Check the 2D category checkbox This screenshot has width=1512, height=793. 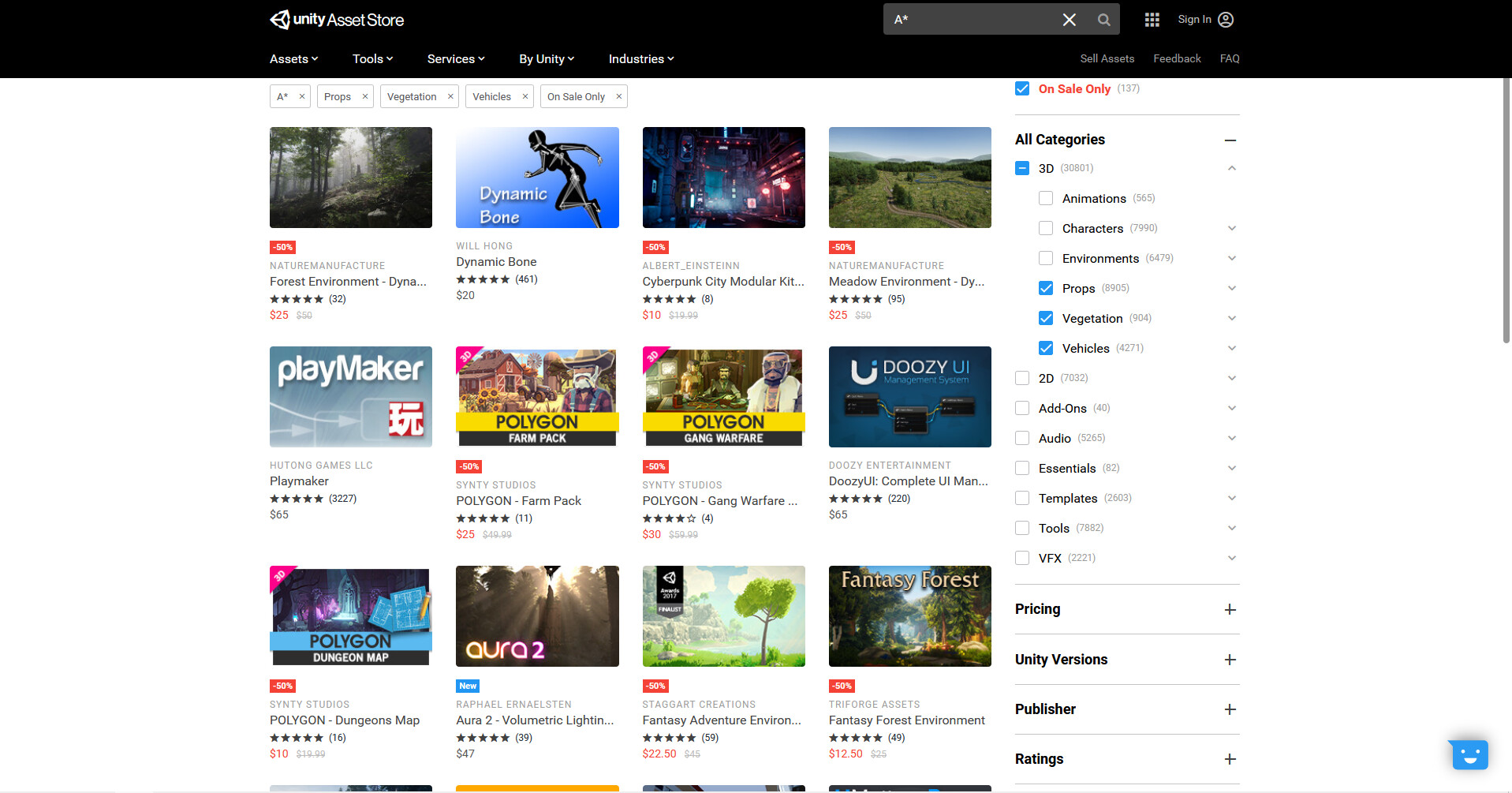(x=1022, y=378)
